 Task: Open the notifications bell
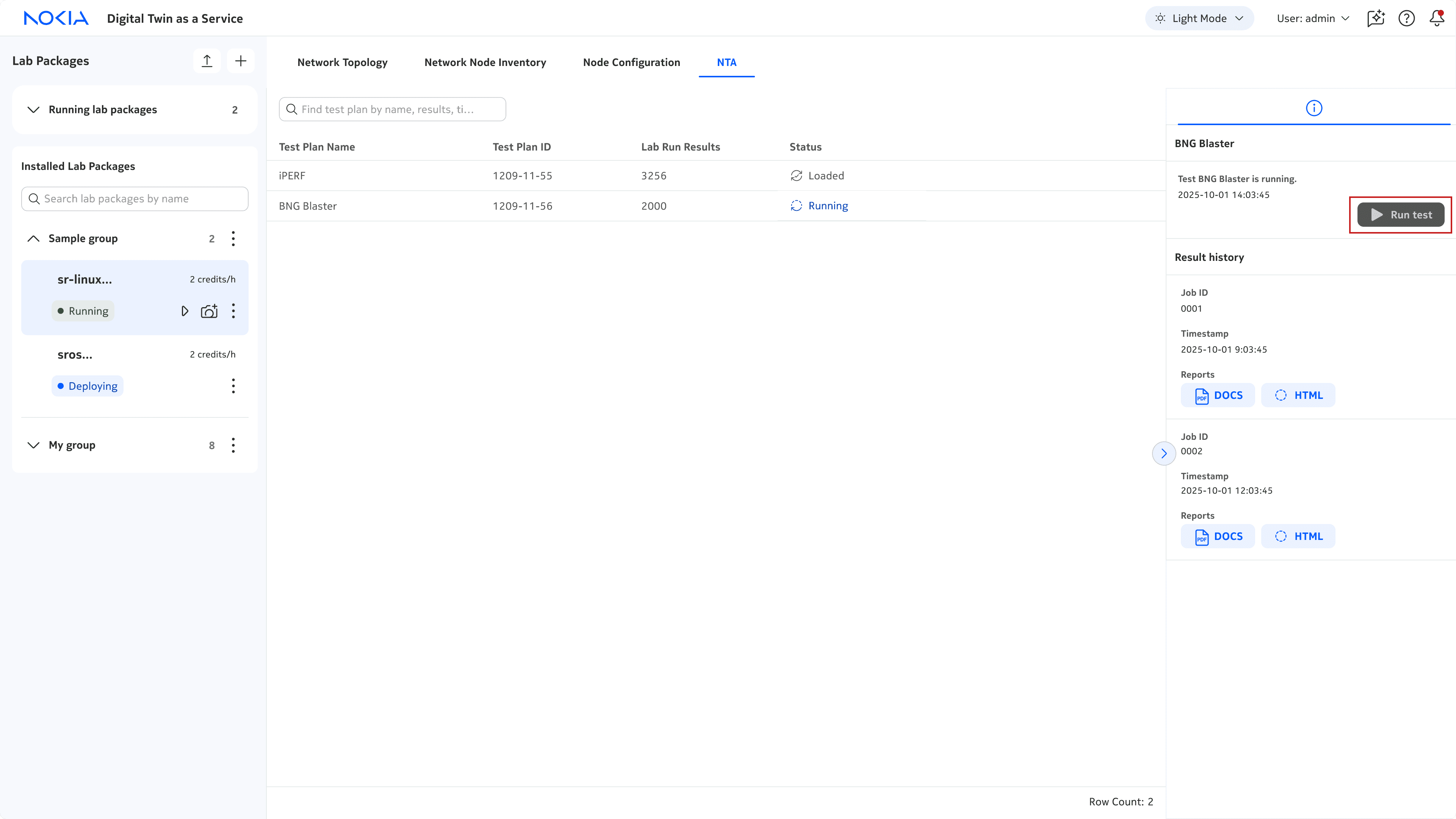click(1437, 18)
